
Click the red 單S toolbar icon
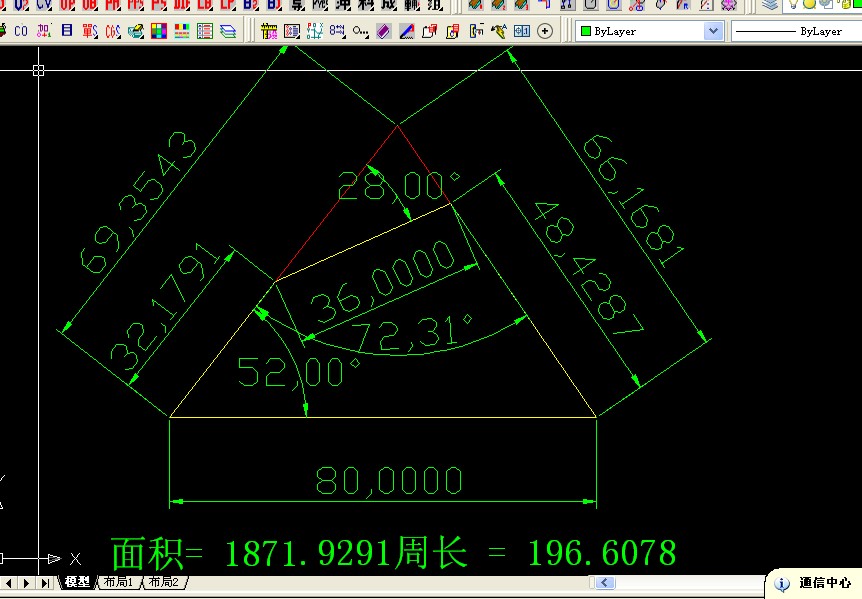pyautogui.click(x=90, y=31)
